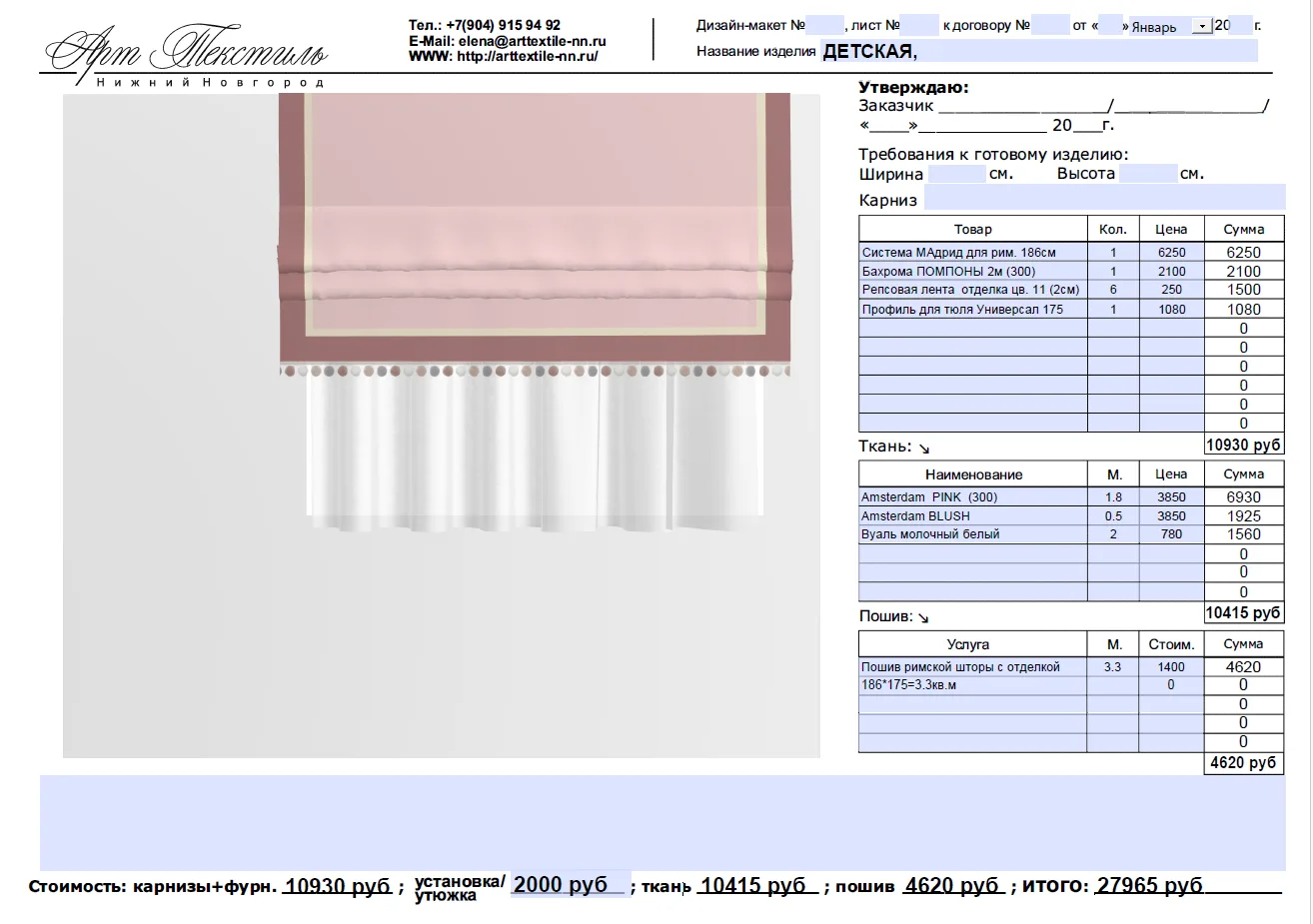Click email elena@arttextile-nn.ru
This screenshot has height=924, width=1313.
tap(533, 41)
